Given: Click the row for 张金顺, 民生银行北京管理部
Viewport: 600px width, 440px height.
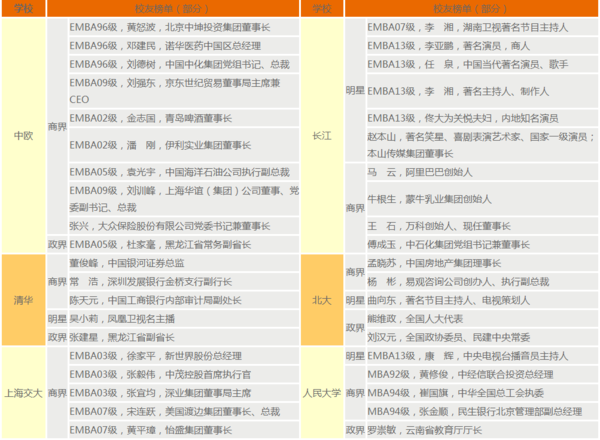Looking at the screenshot, I should coord(482,412).
